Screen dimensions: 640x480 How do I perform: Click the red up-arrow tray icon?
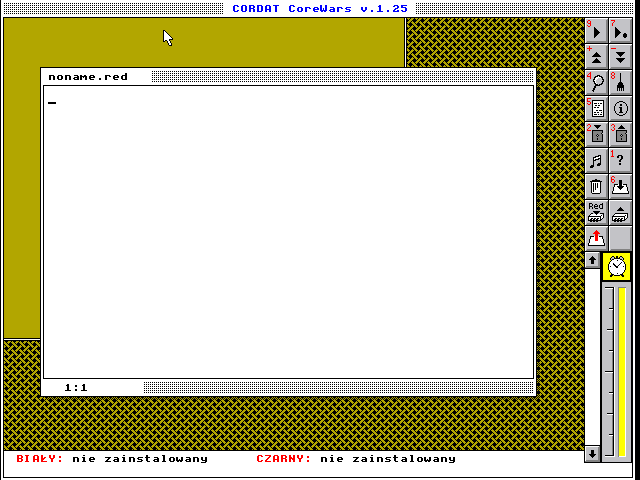pos(596,238)
